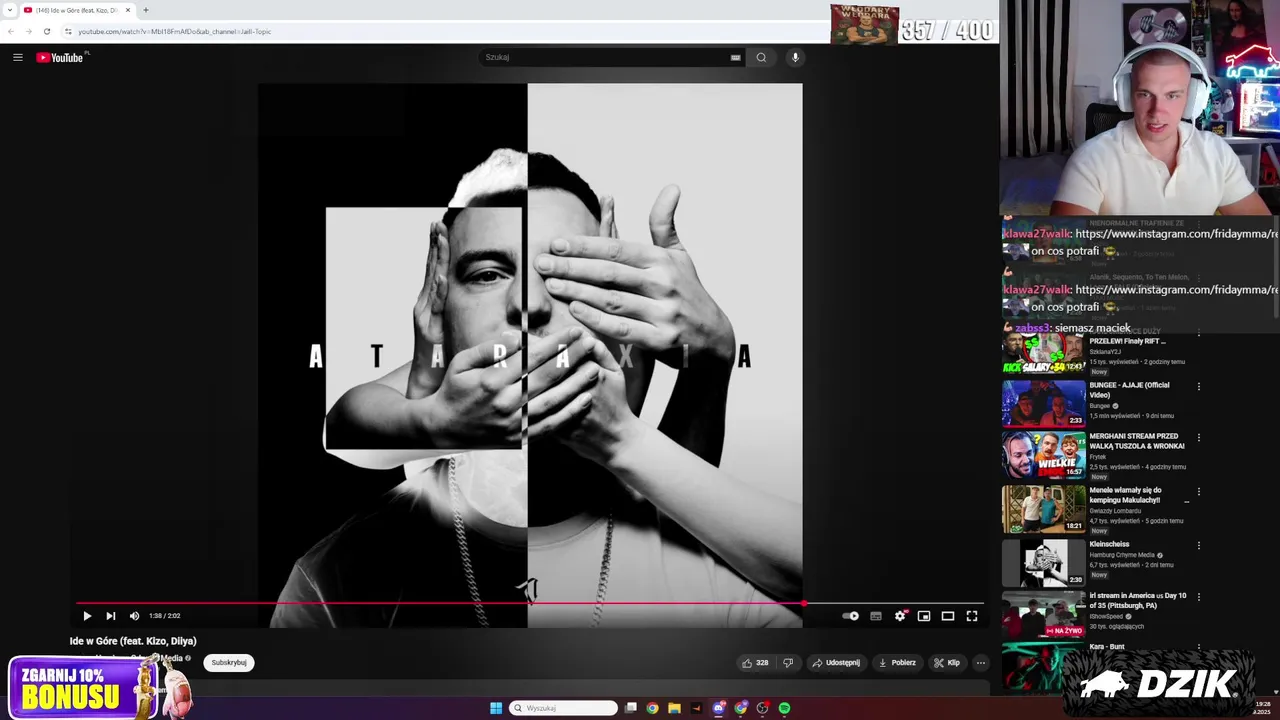The width and height of the screenshot is (1280, 720).
Task: Open Discord from the taskbar
Action: tap(718, 708)
